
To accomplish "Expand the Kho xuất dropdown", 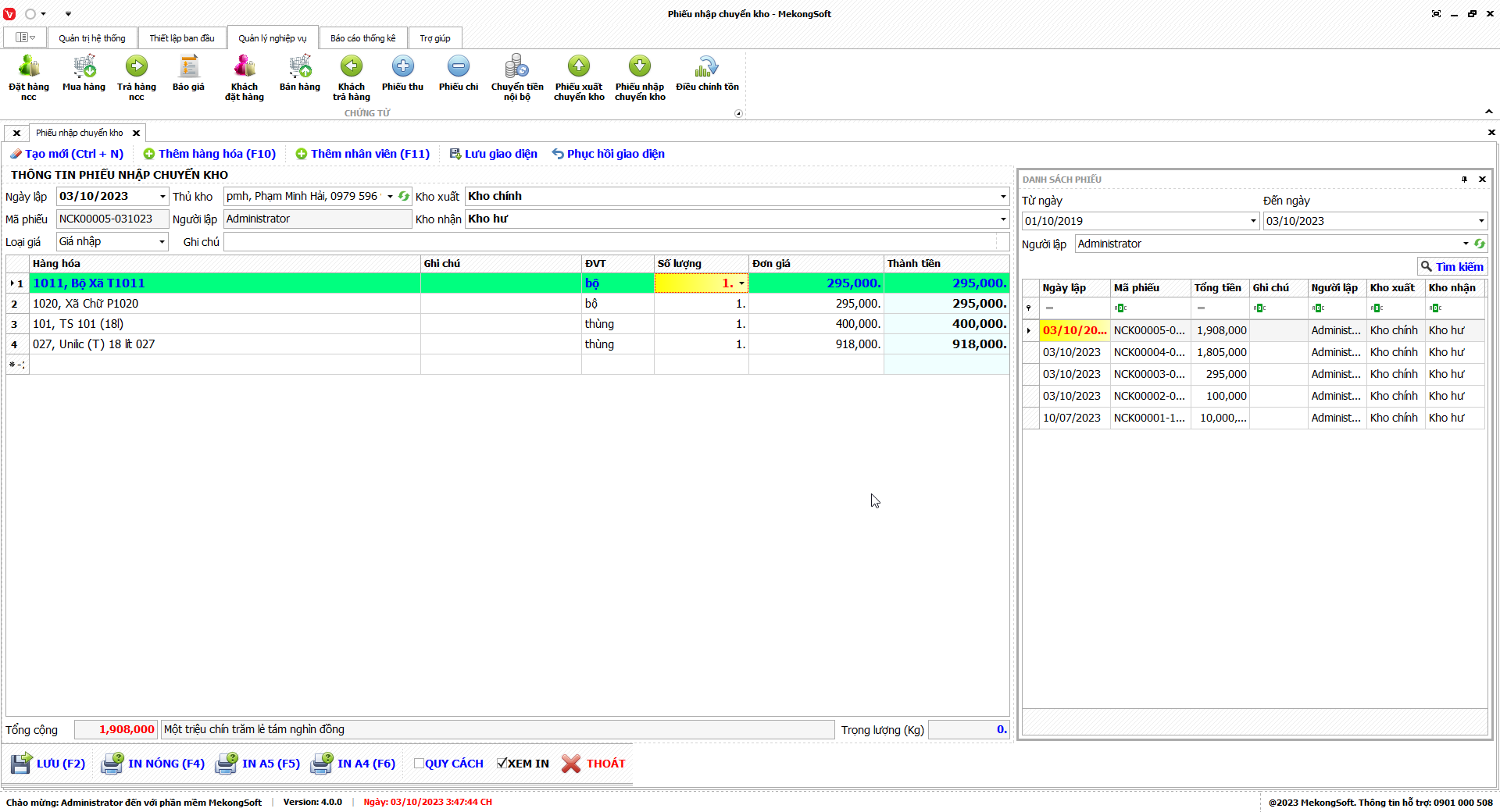I will pyautogui.click(x=1003, y=197).
